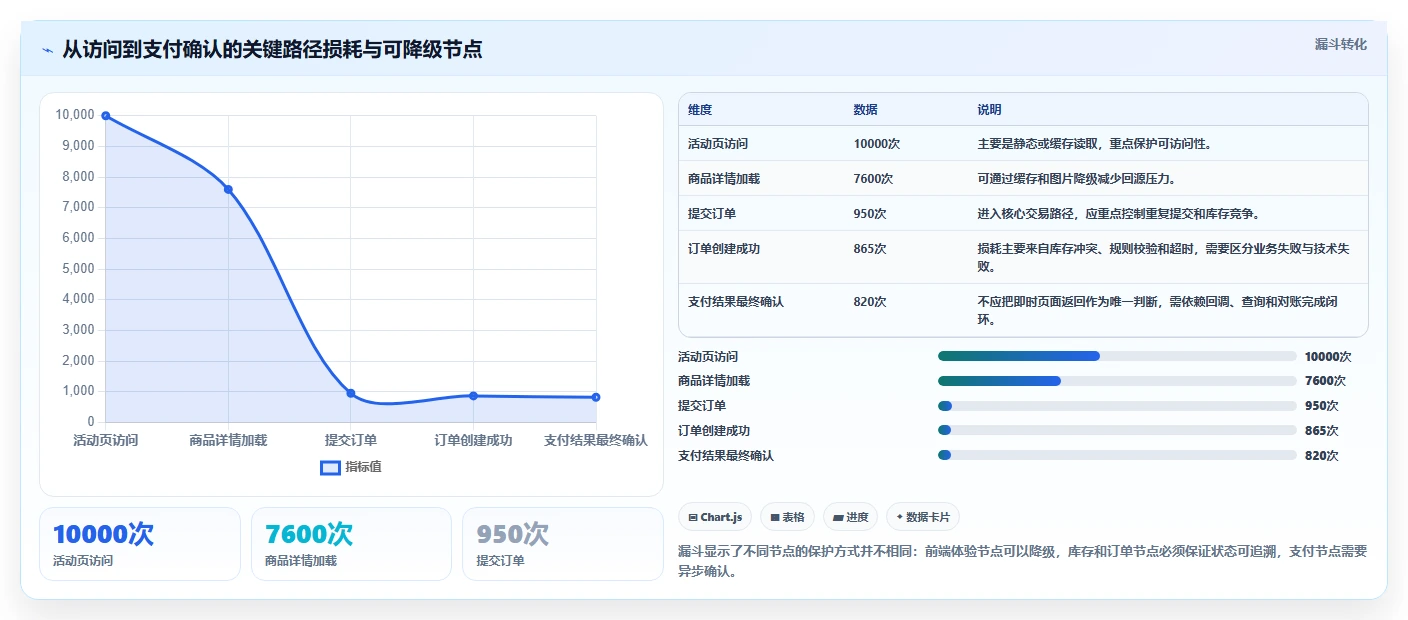Screen dimensions: 1408x620
Task: Open the 950次 提交订单 data card
Action: point(563,544)
